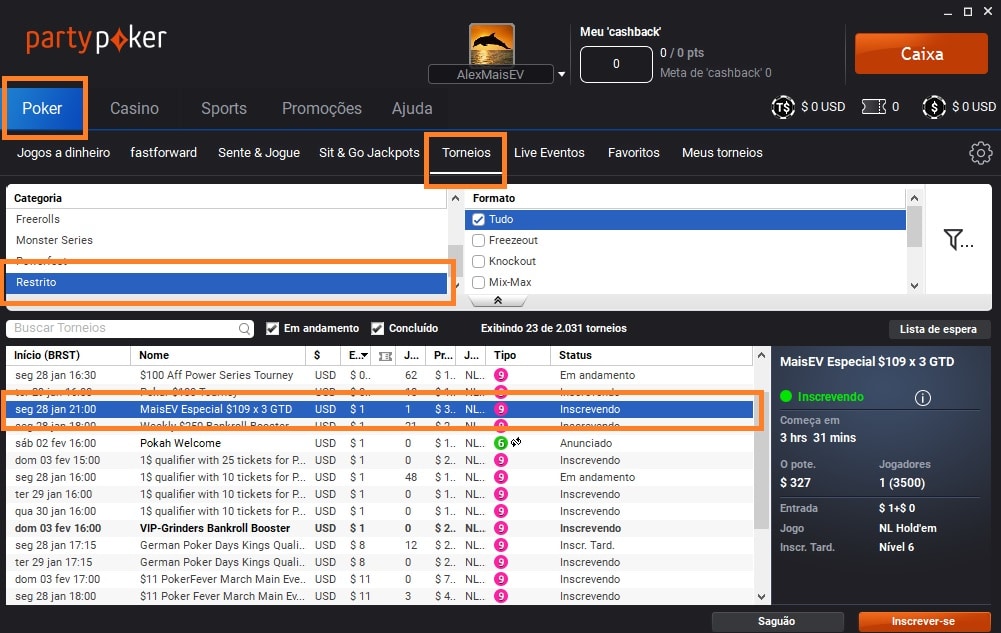Open the Casino main tab
The width and height of the screenshot is (1001, 633).
134,108
